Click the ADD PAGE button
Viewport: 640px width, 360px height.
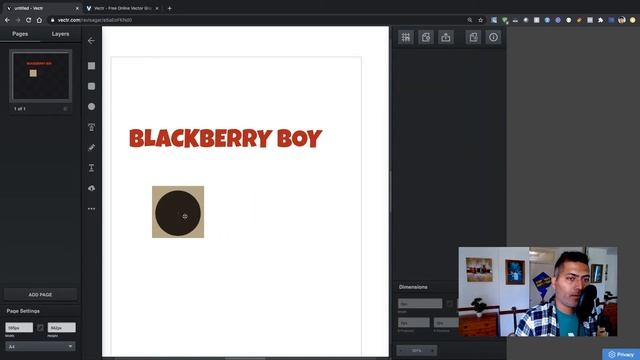40,294
